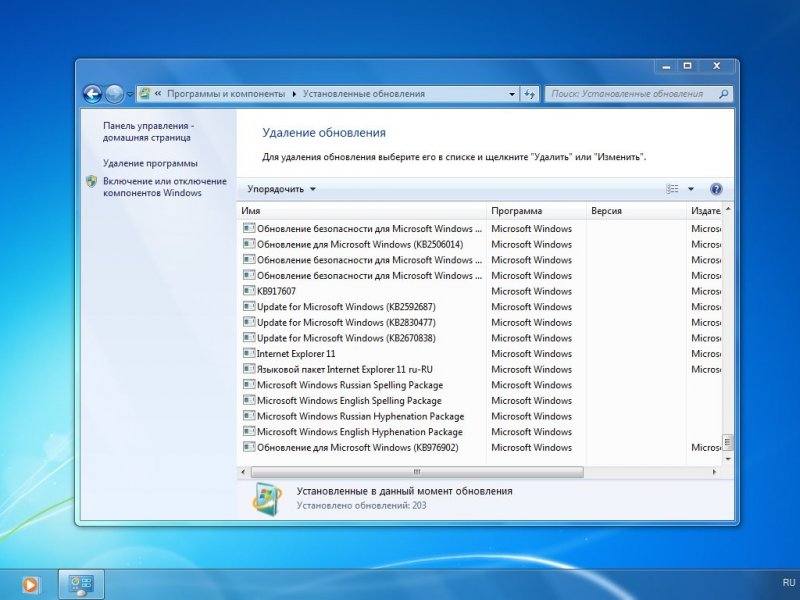Click icon of the KB976902 update row

249,447
